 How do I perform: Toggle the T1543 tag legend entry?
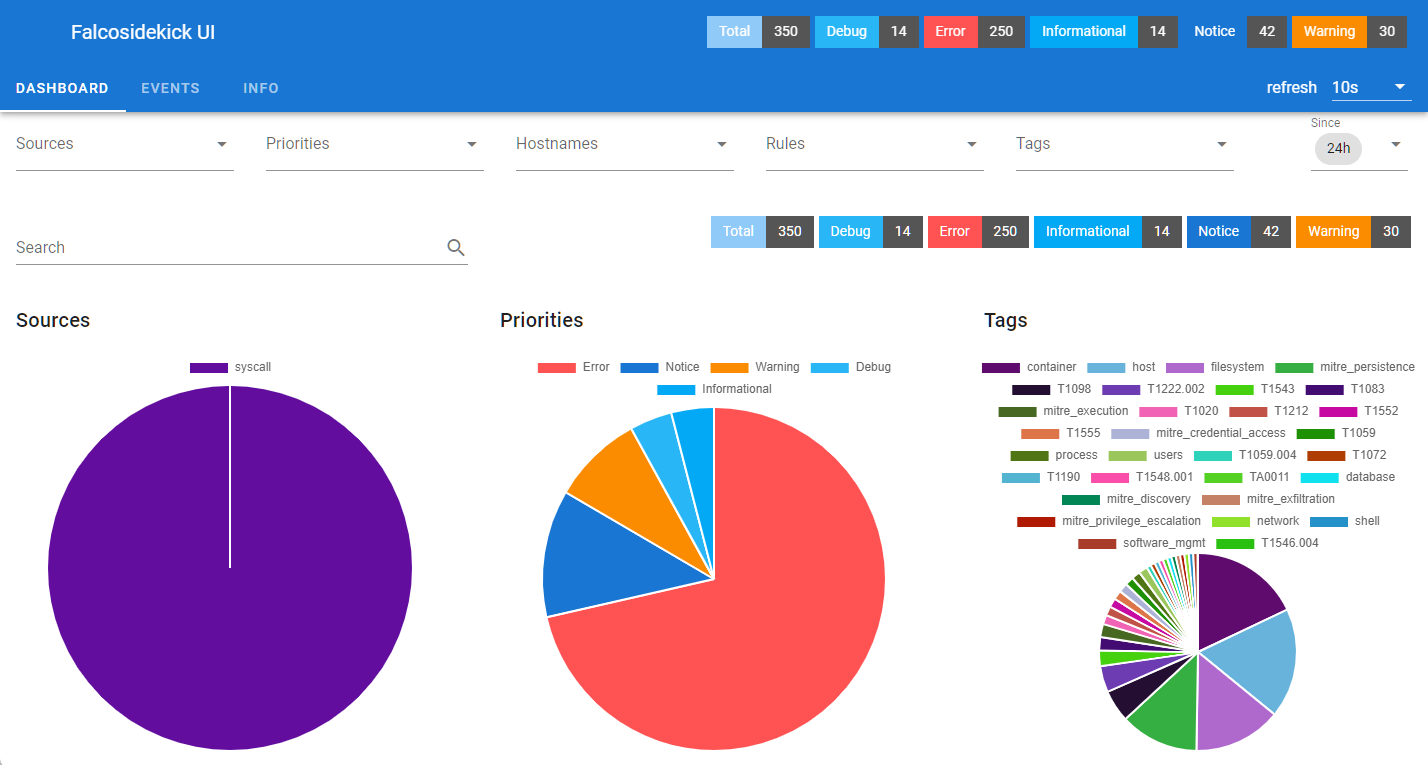coord(1255,389)
